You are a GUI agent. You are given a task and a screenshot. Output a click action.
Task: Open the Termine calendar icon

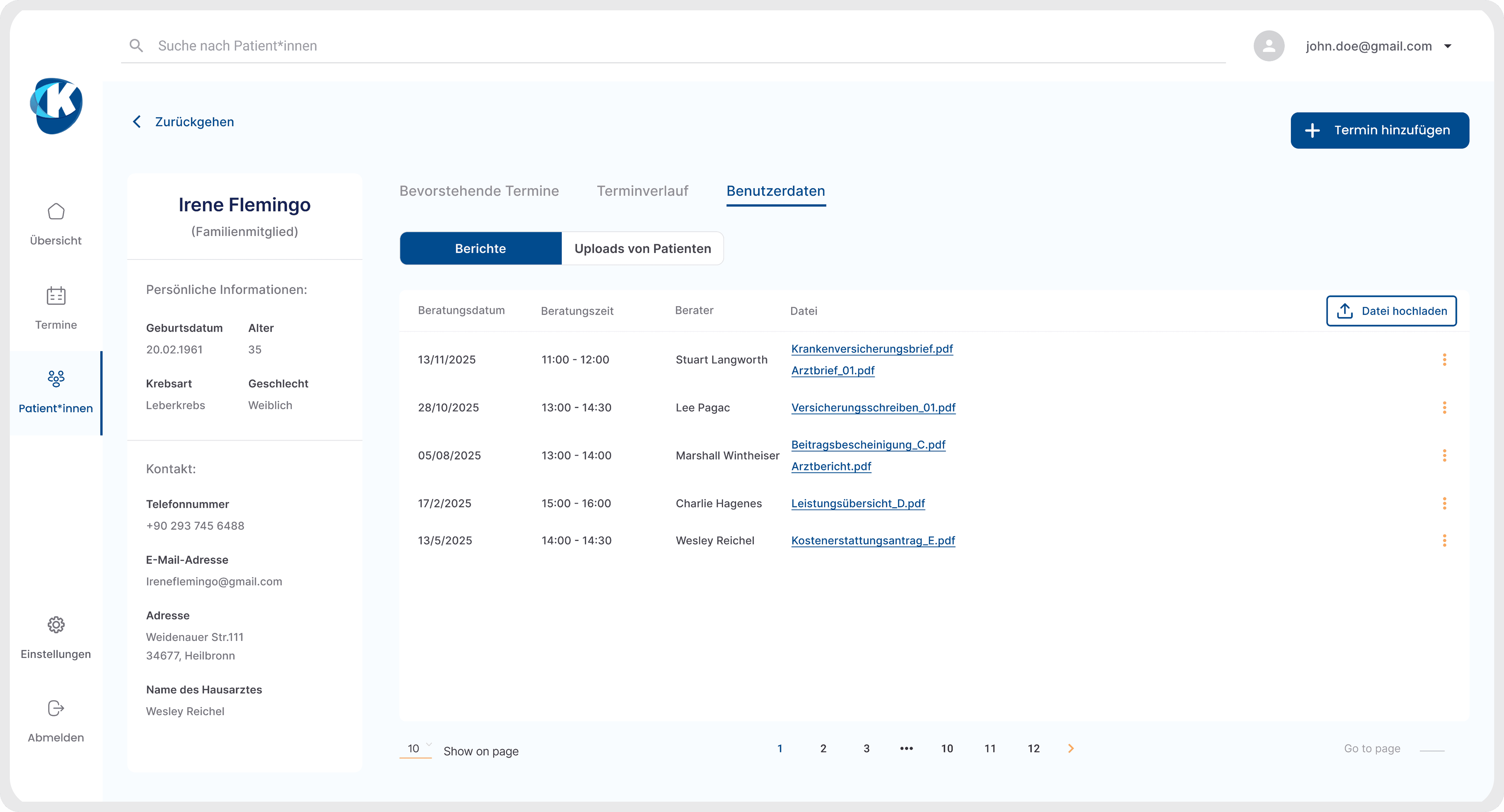[x=56, y=296]
